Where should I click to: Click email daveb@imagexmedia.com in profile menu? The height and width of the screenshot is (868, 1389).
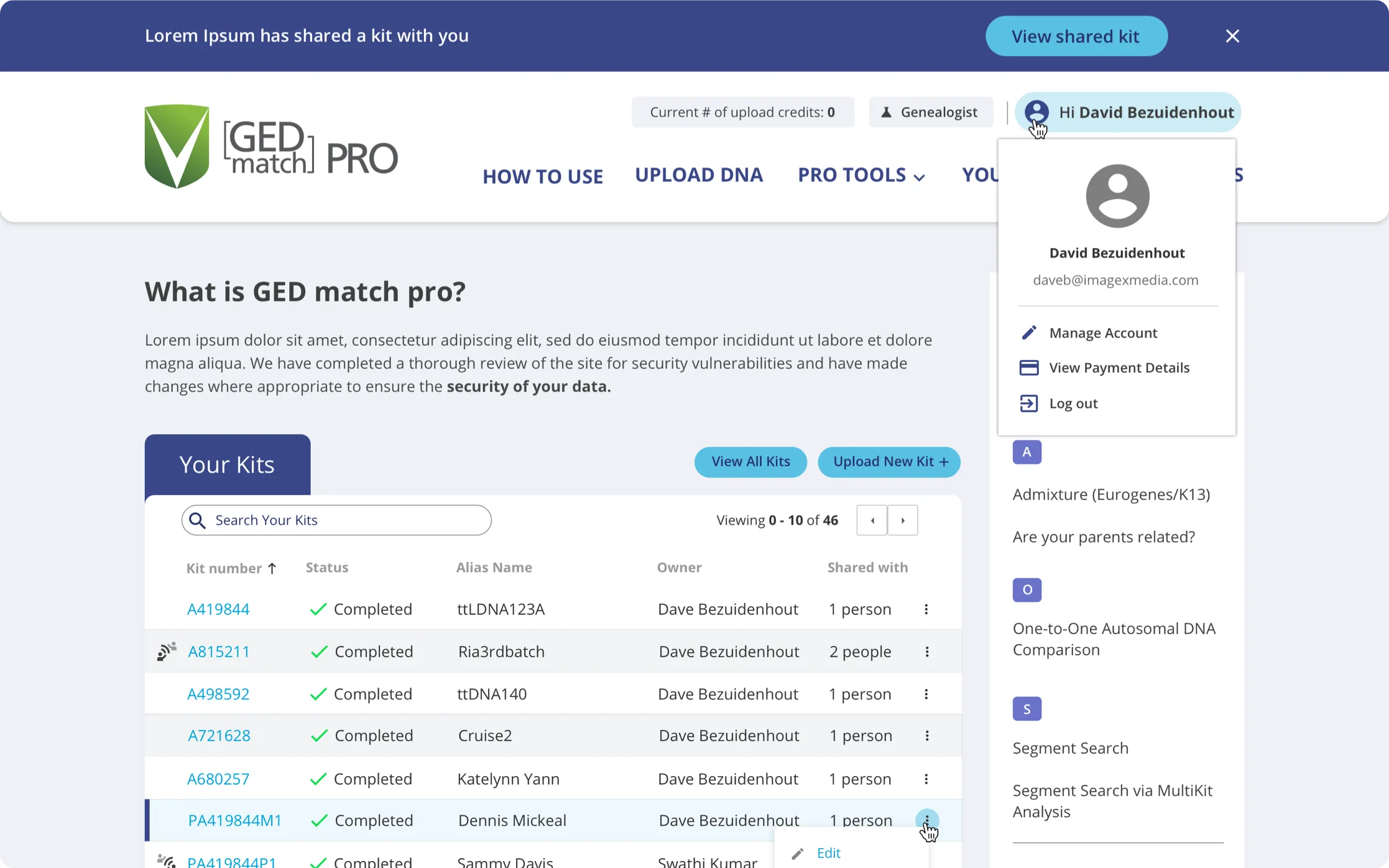point(1116,280)
